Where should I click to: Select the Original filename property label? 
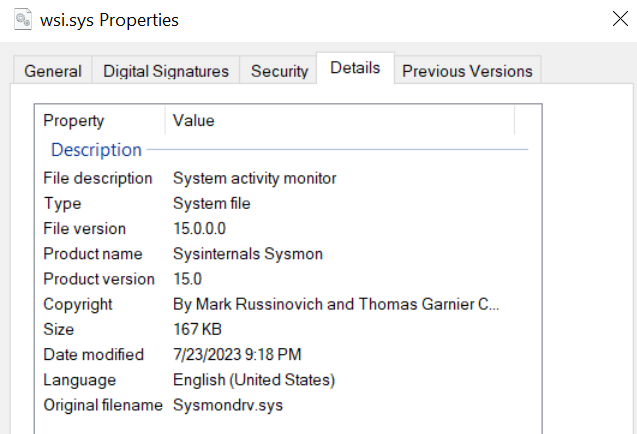tap(103, 405)
